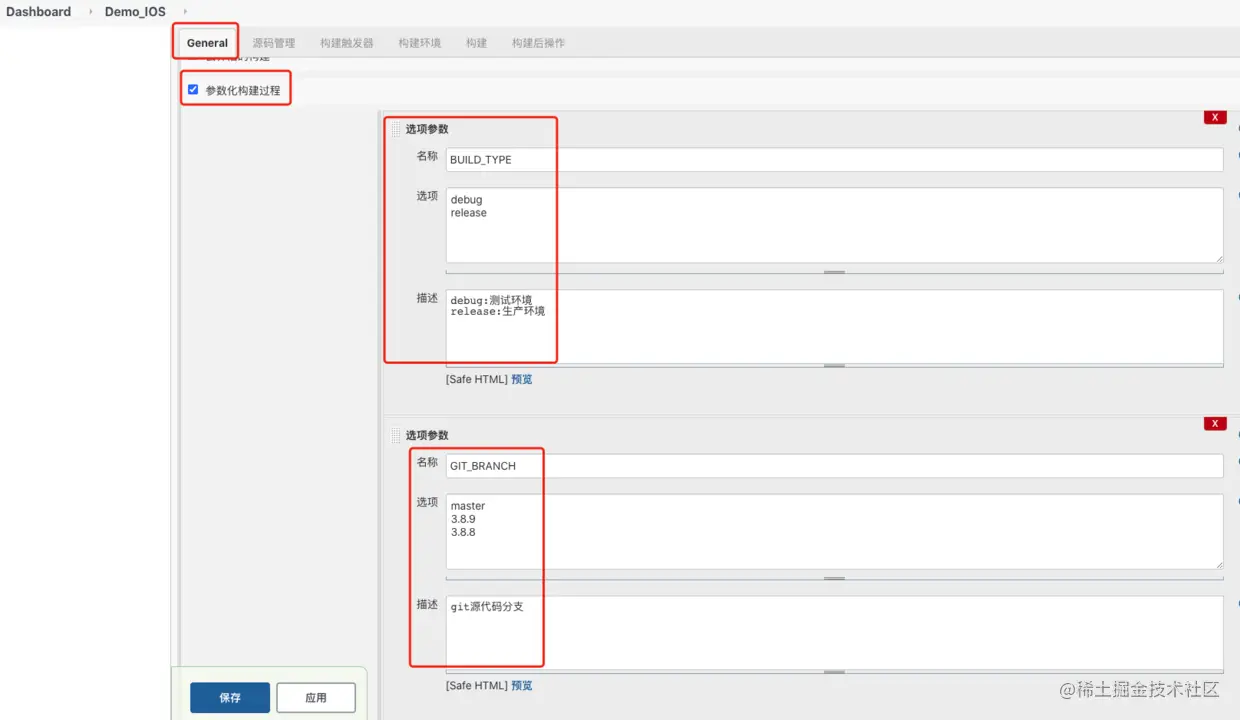Click the description textarea with debug:测试环境

point(834,326)
